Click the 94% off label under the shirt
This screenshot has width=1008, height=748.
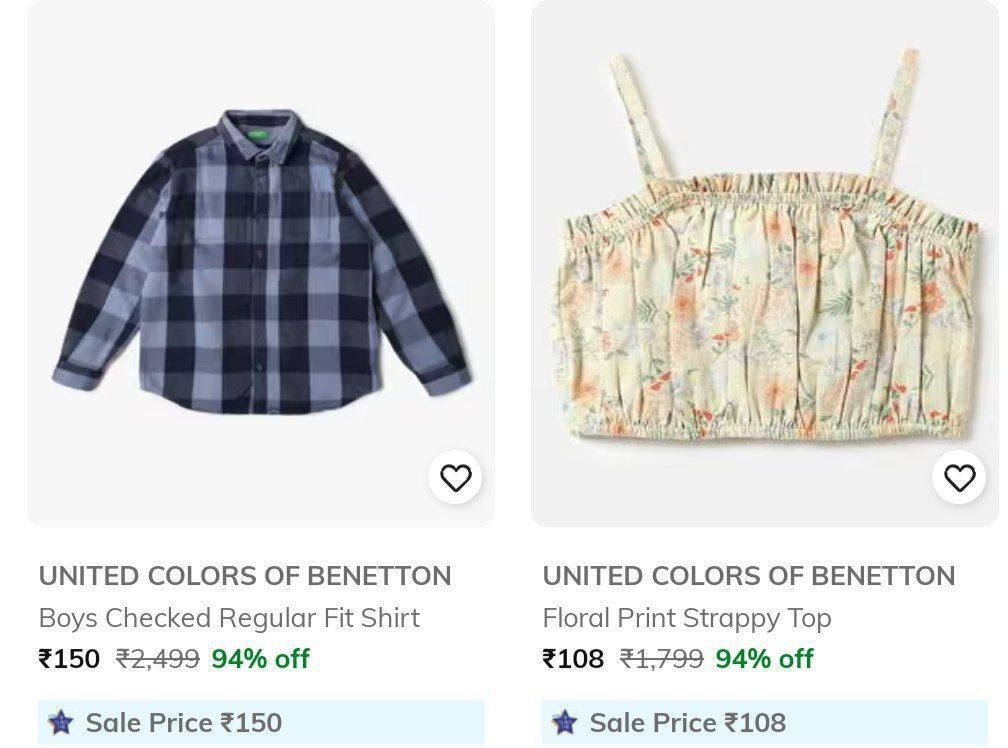[258, 660]
